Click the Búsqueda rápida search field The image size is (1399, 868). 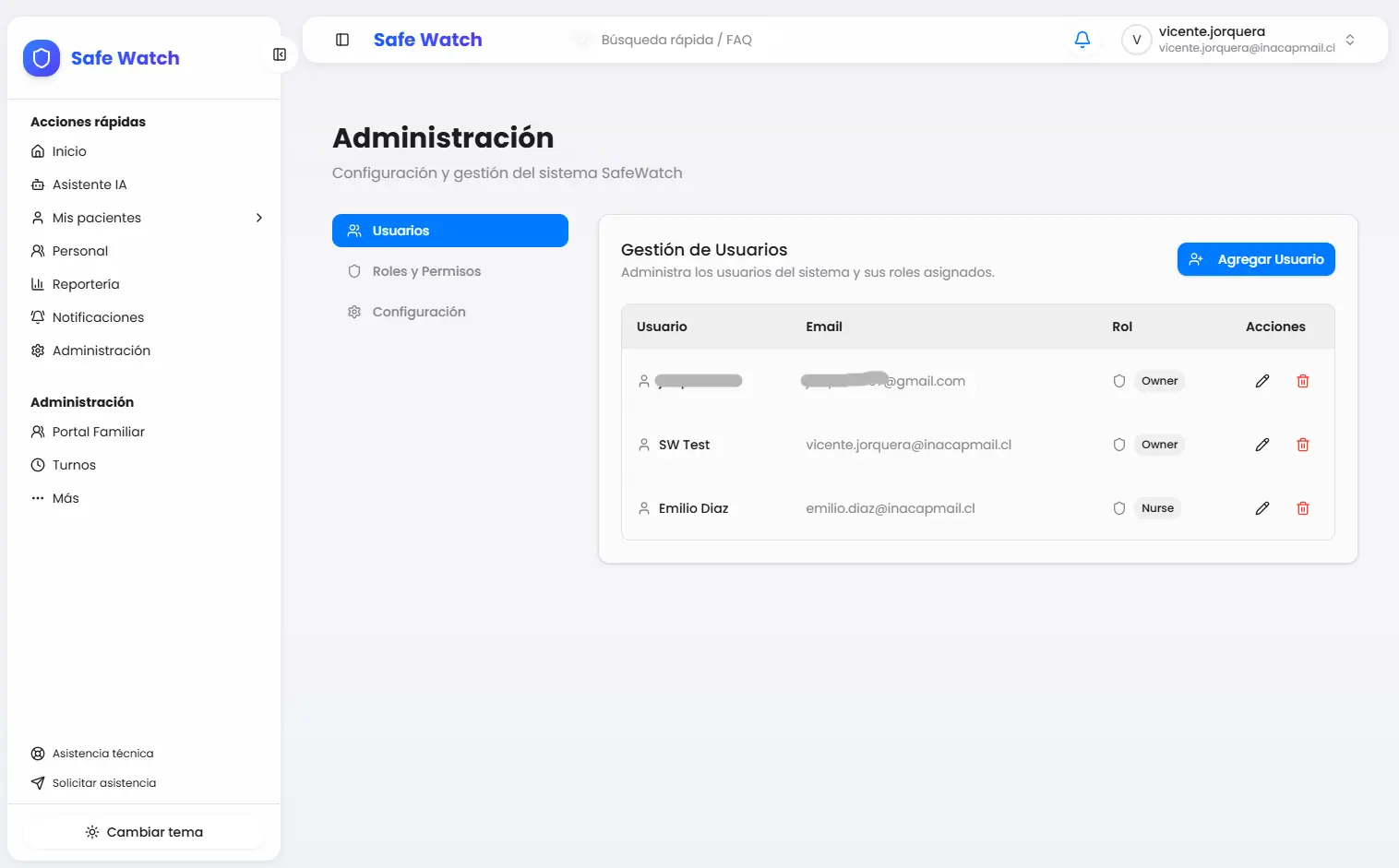pos(676,39)
